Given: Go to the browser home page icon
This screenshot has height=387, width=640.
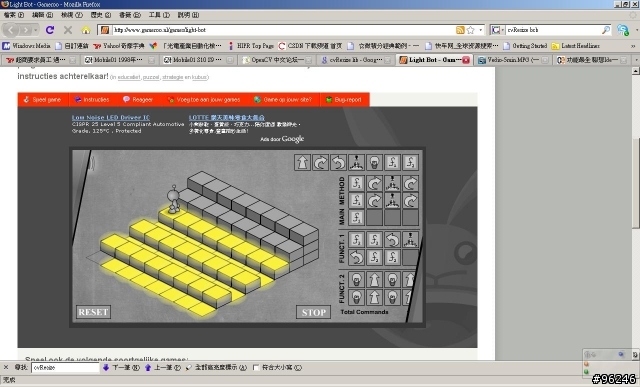Looking at the screenshot, I should coord(86,30).
